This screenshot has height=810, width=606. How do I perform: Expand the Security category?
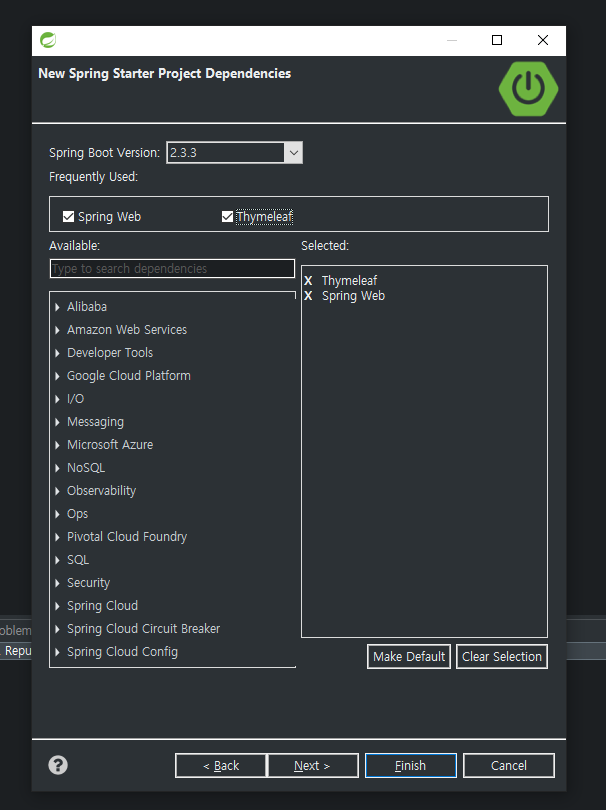57,583
